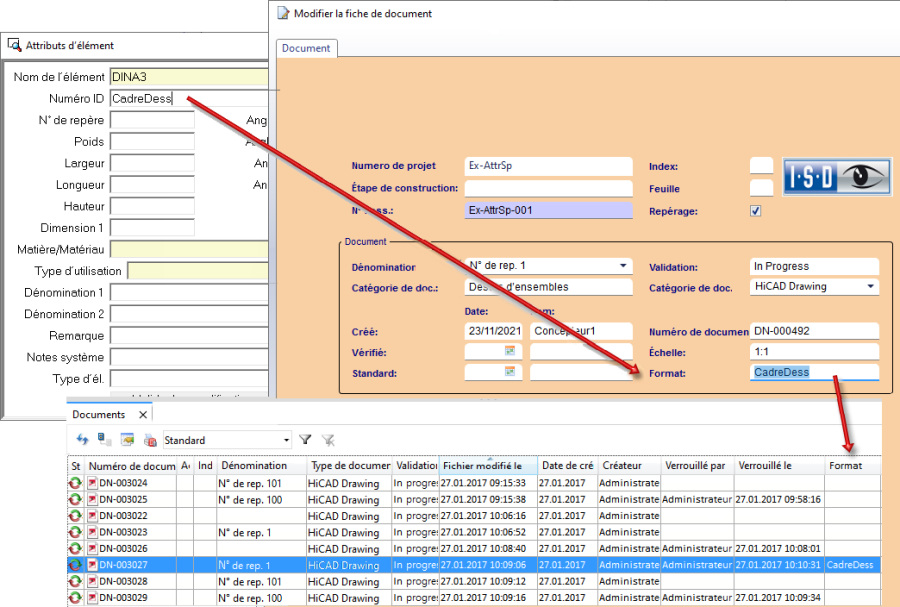Click the ISD eye logo
Screen dimensions: 900x607
tap(836, 176)
